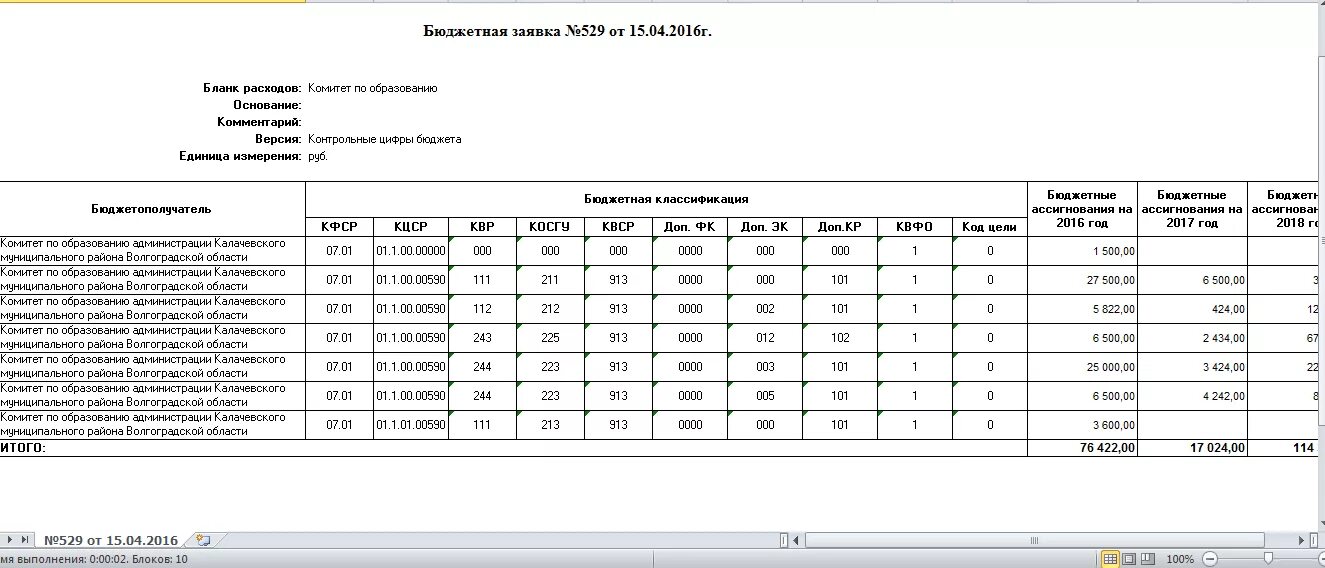Image resolution: width=1325 pixels, height=568 pixels.
Task: Select the 1 500,00 amount cell
Action: 1083,251
